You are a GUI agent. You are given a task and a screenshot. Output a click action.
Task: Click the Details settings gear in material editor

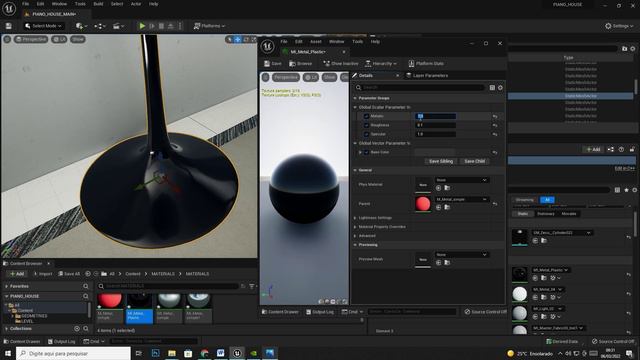point(500,88)
